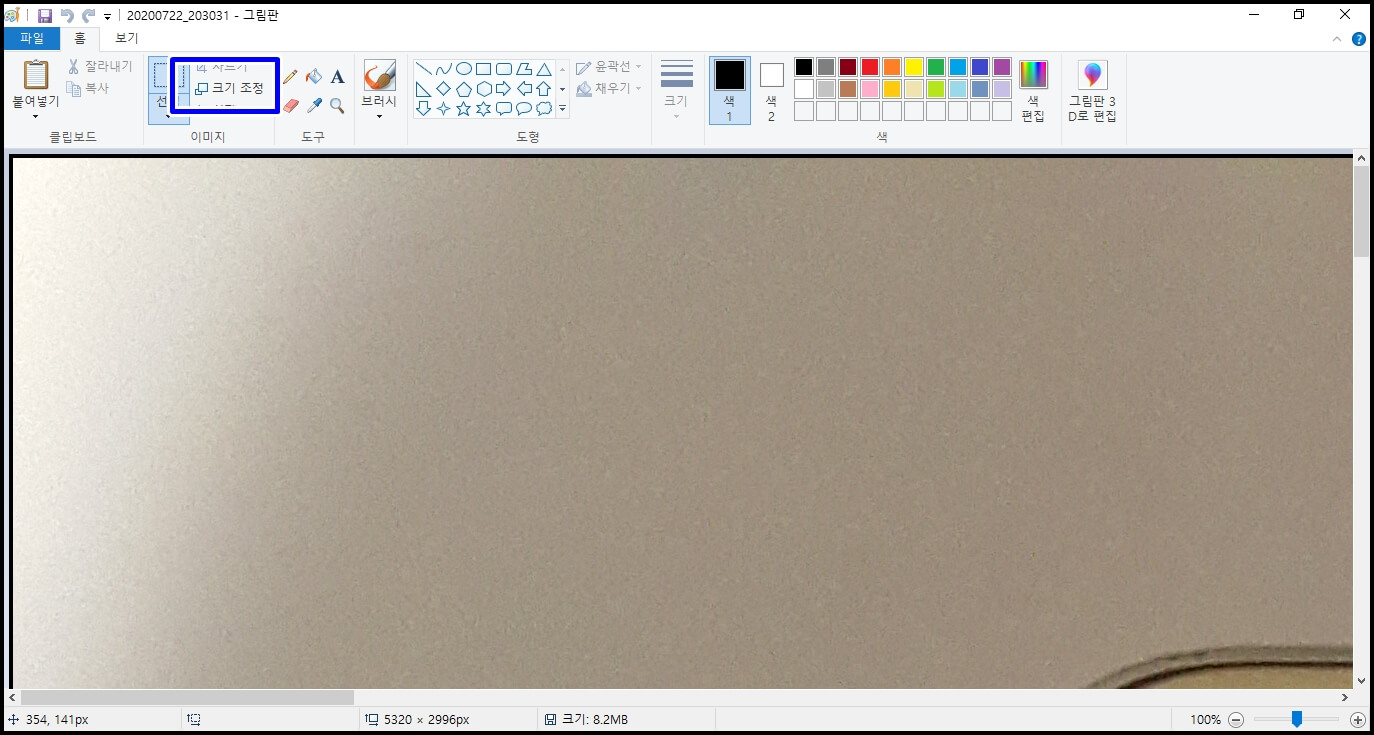Image resolution: width=1374 pixels, height=735 pixels.
Task: Open the selection options dropdown arrow
Action: coord(166,116)
